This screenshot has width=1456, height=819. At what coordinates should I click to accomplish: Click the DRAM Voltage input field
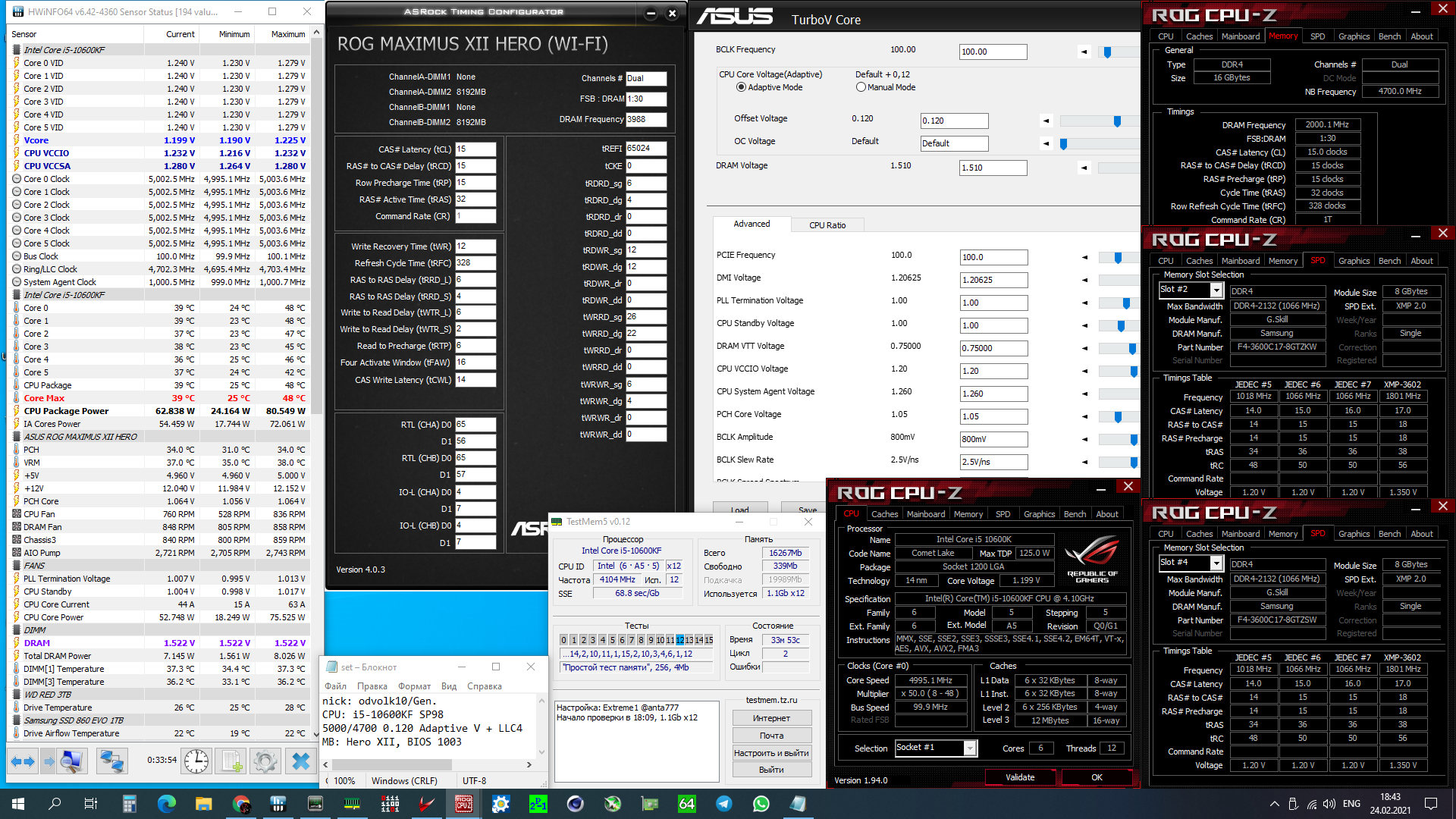(x=993, y=168)
